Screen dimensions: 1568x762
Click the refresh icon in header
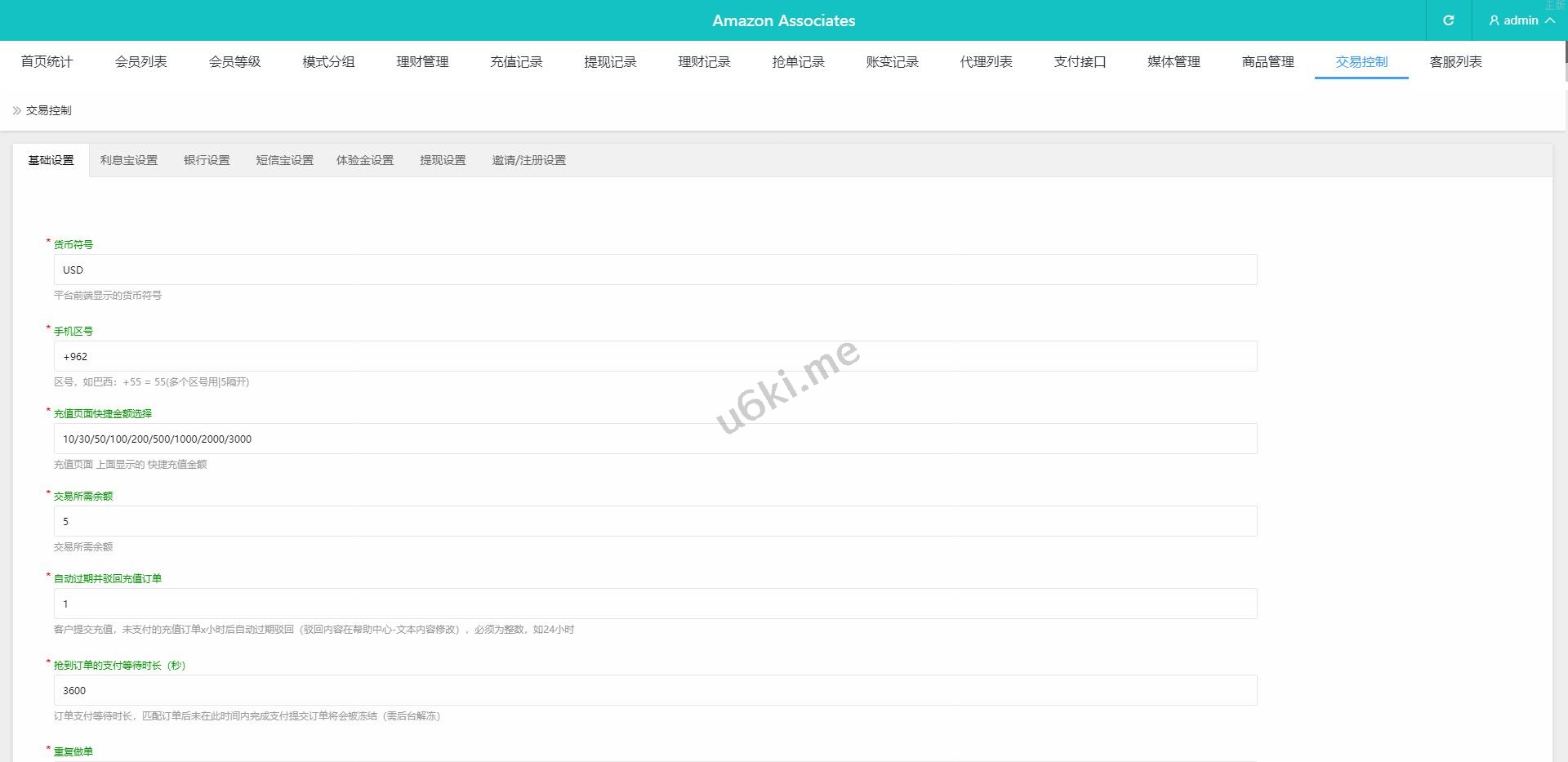(x=1448, y=20)
